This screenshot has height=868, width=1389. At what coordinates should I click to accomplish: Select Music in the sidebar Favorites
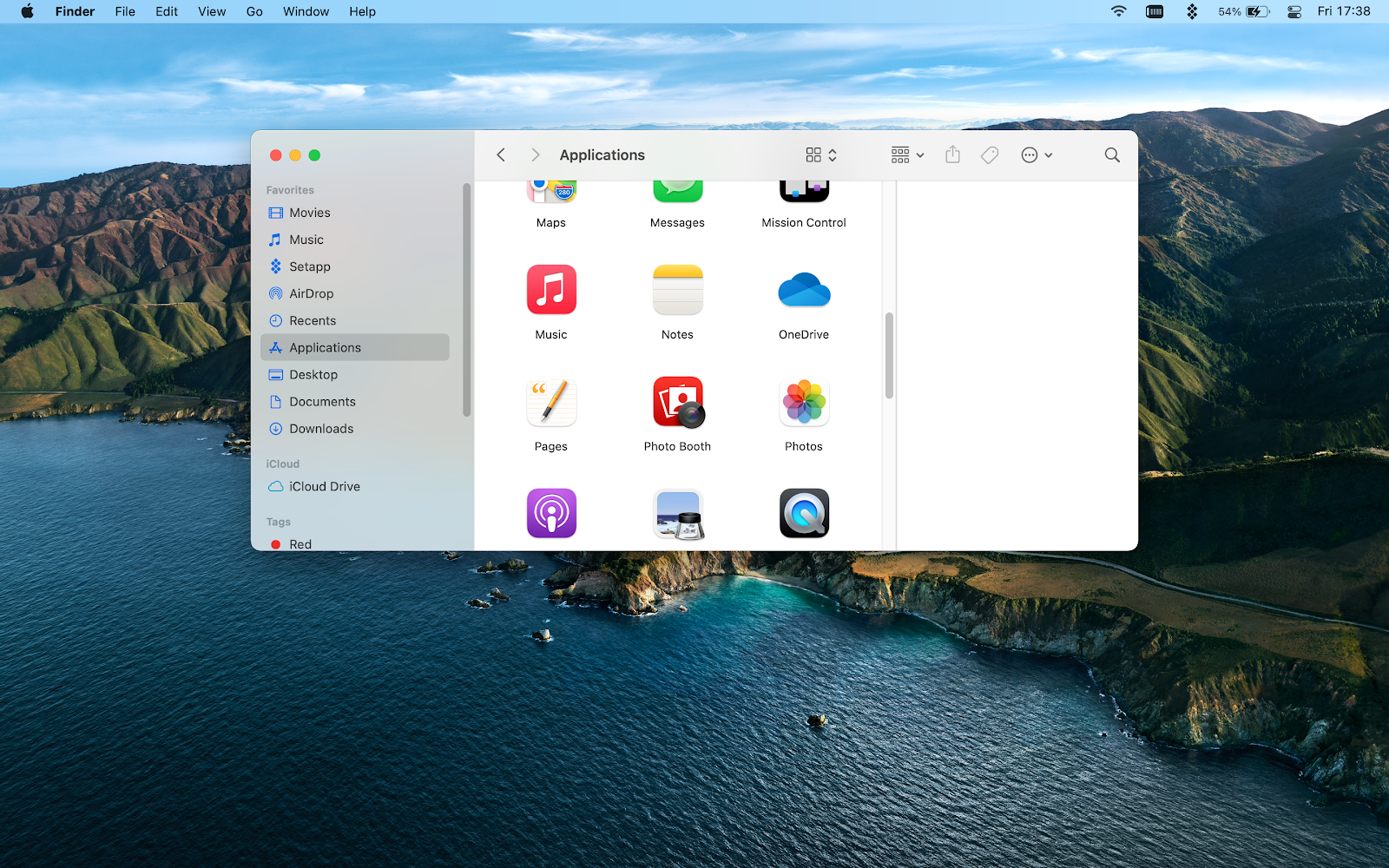355,240
